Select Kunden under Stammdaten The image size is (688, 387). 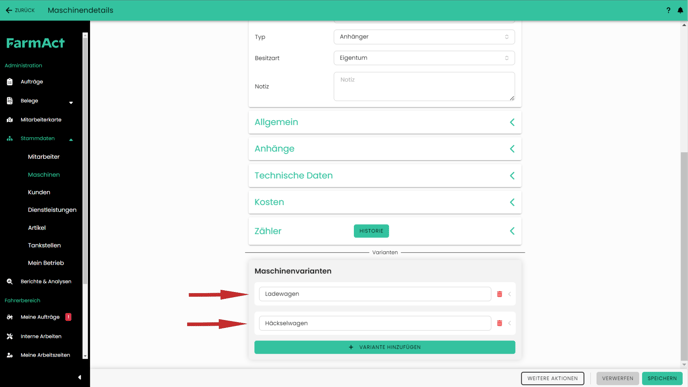point(39,192)
